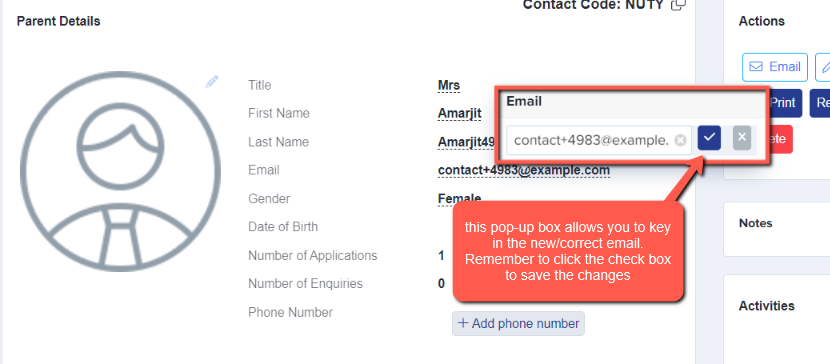This screenshot has height=364, width=830.
Task: Click the plus on Add phone number
Action: coord(463,323)
